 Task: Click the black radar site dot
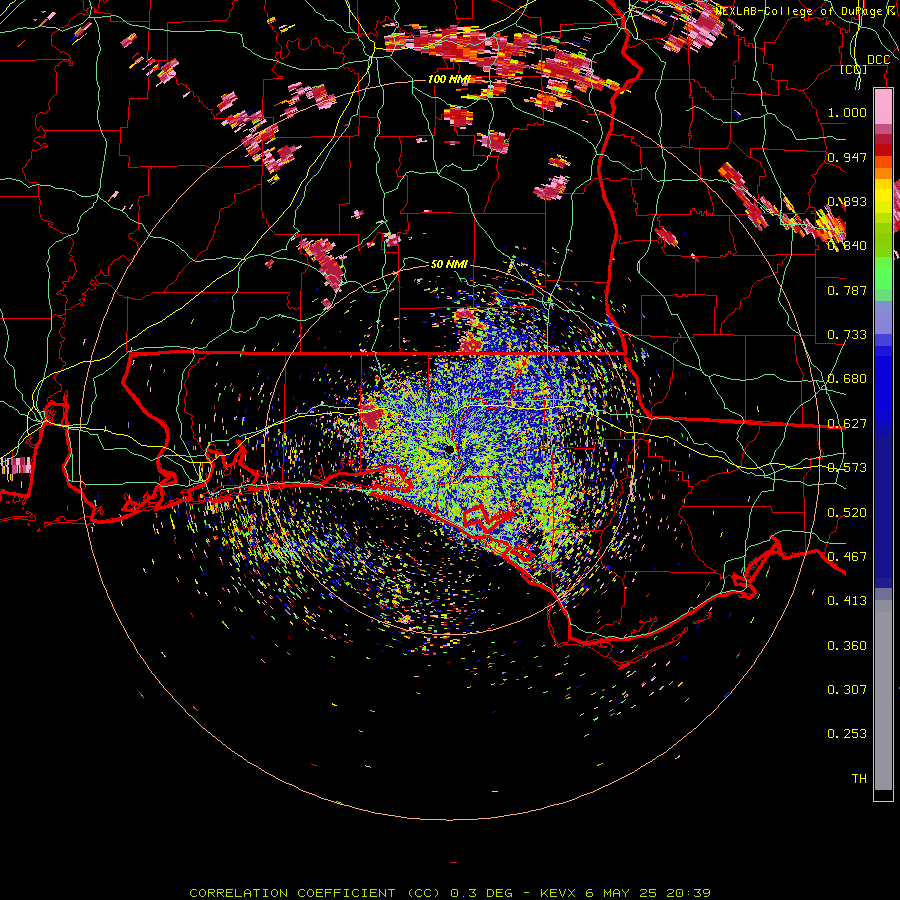pos(449,449)
